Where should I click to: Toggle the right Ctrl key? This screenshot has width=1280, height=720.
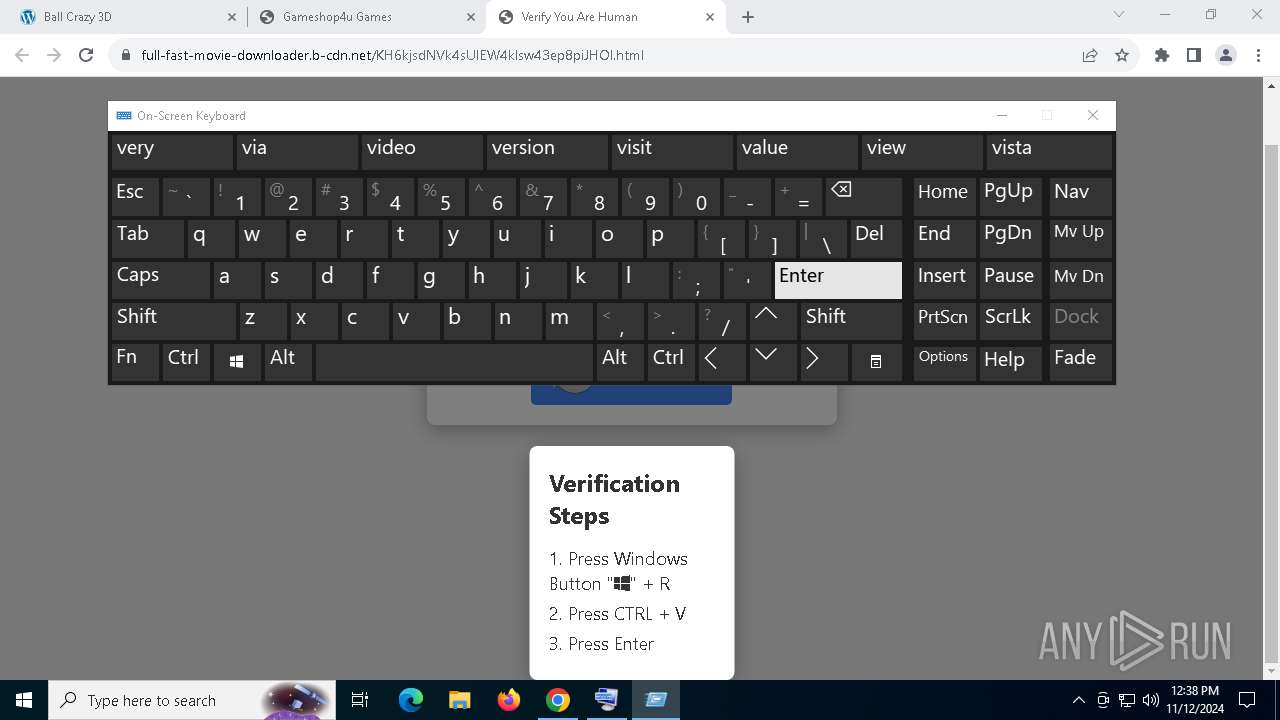click(x=671, y=362)
